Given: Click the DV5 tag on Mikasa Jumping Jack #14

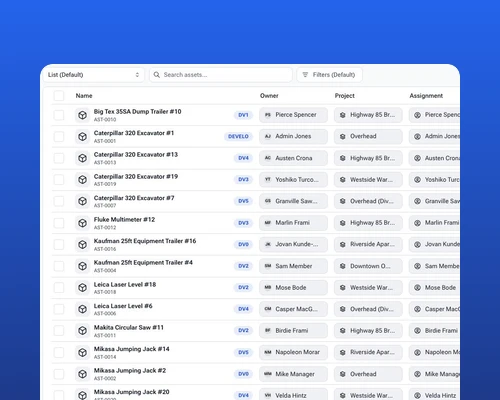Looking at the screenshot, I should click(x=243, y=352).
